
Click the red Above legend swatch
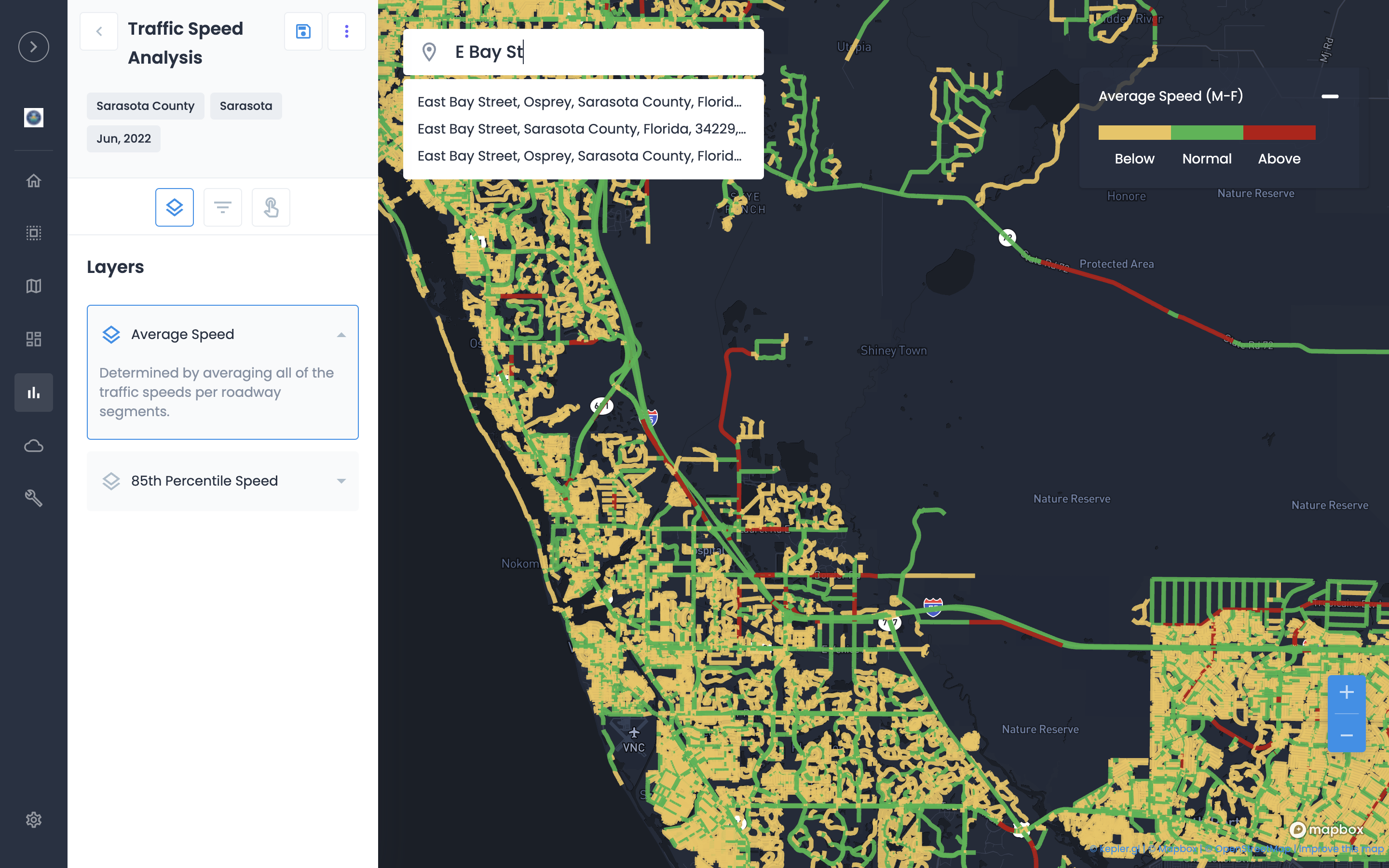pyautogui.click(x=1279, y=133)
